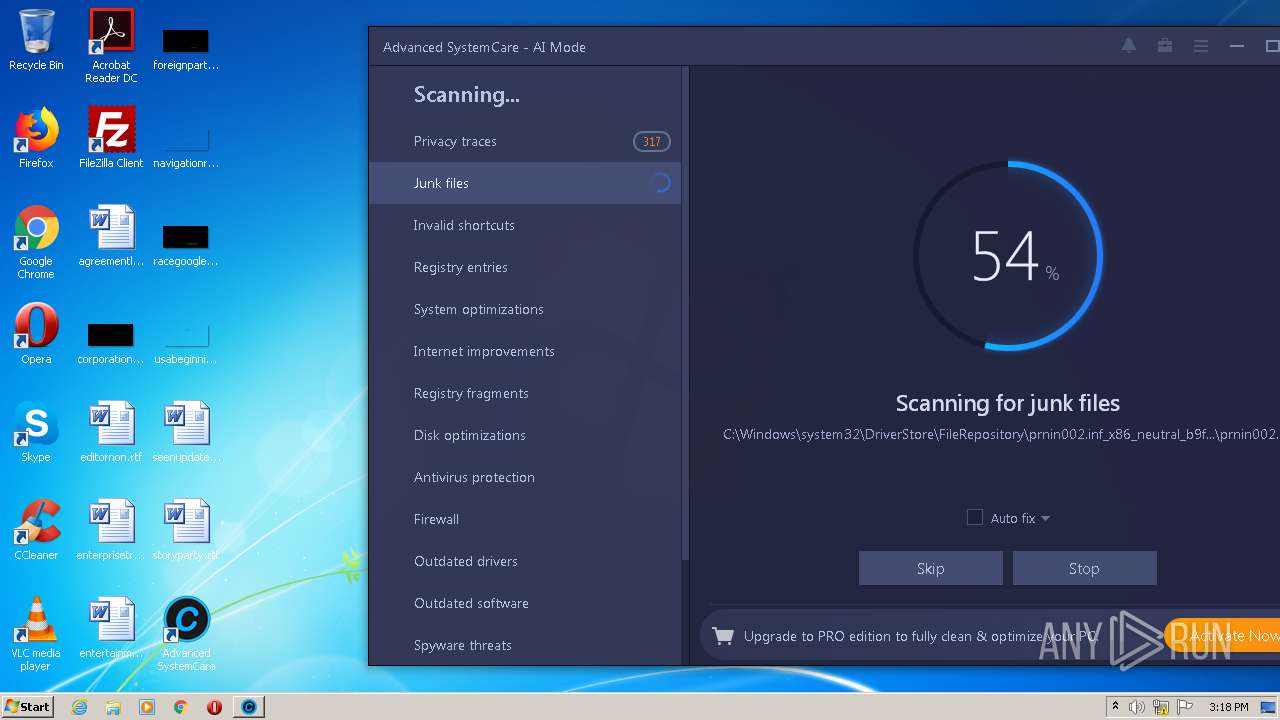The image size is (1280, 720).
Task: Select Privacy traces scan item
Action: pos(525,141)
